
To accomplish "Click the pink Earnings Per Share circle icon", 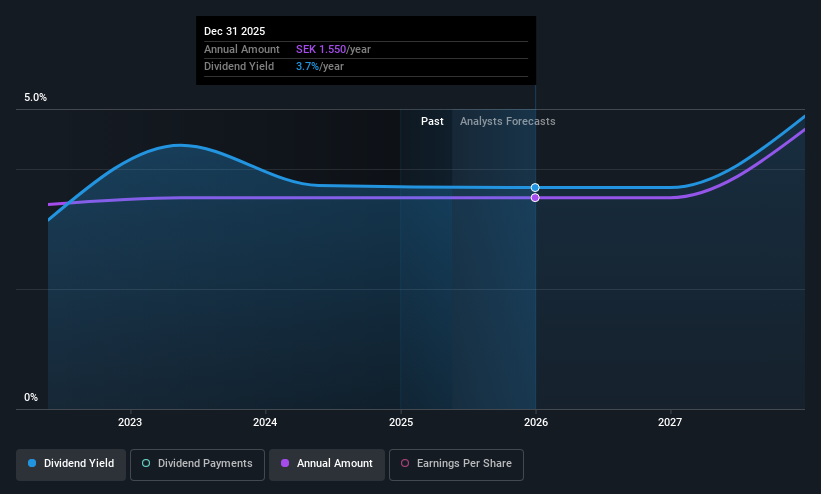I will tap(405, 463).
